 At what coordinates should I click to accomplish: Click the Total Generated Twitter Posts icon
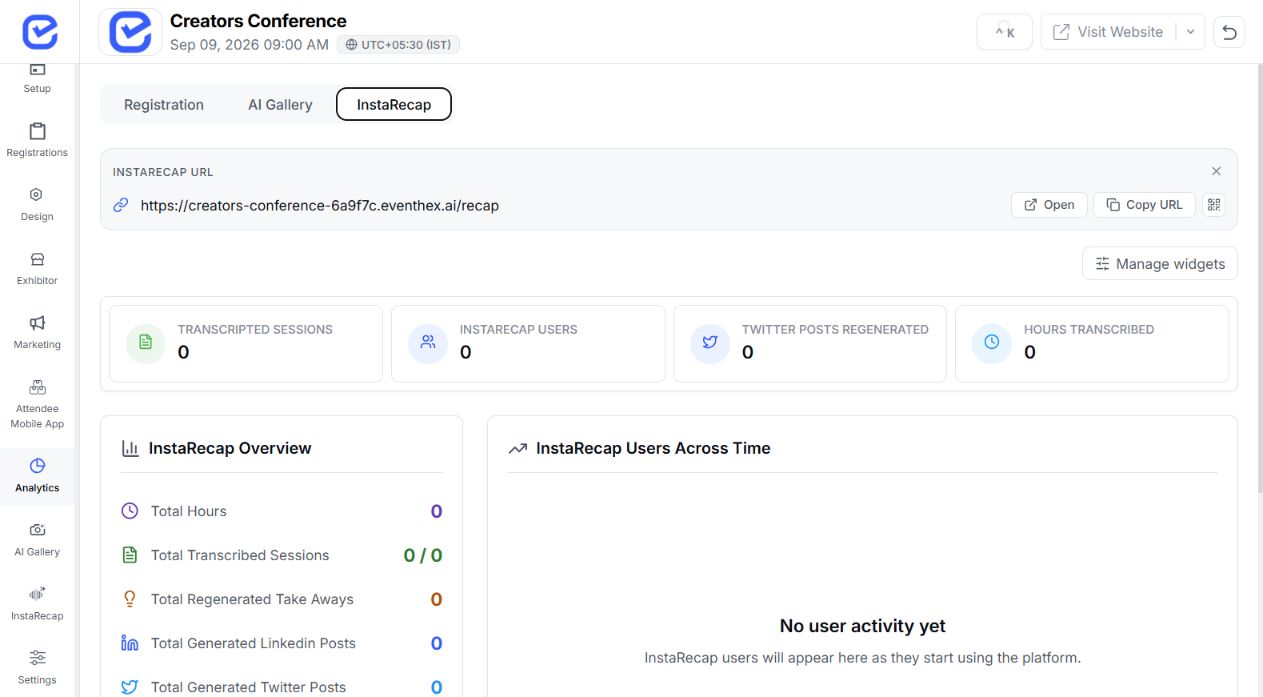tap(129, 687)
